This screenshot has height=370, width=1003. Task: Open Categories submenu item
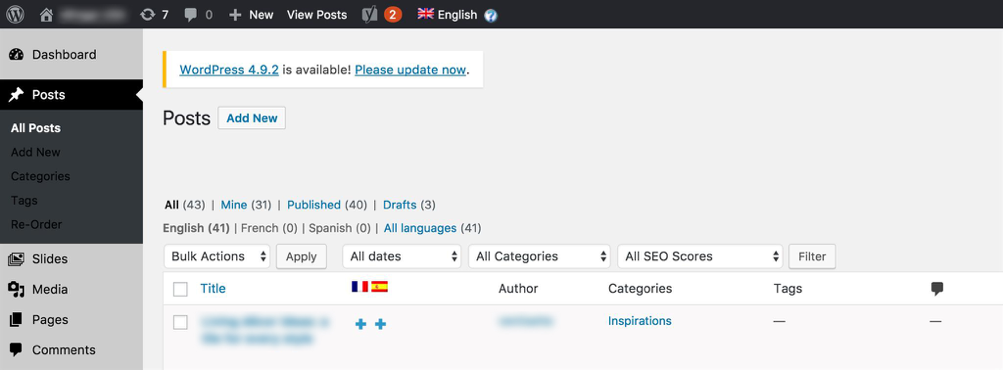tap(40, 176)
